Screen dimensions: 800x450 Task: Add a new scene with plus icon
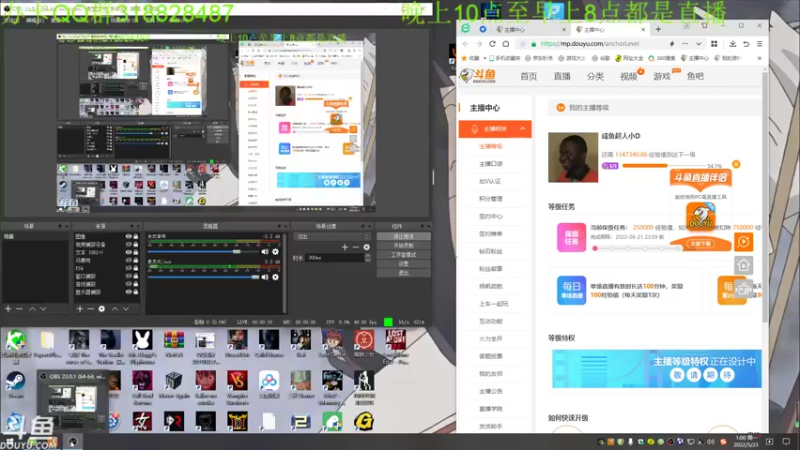tap(8, 309)
